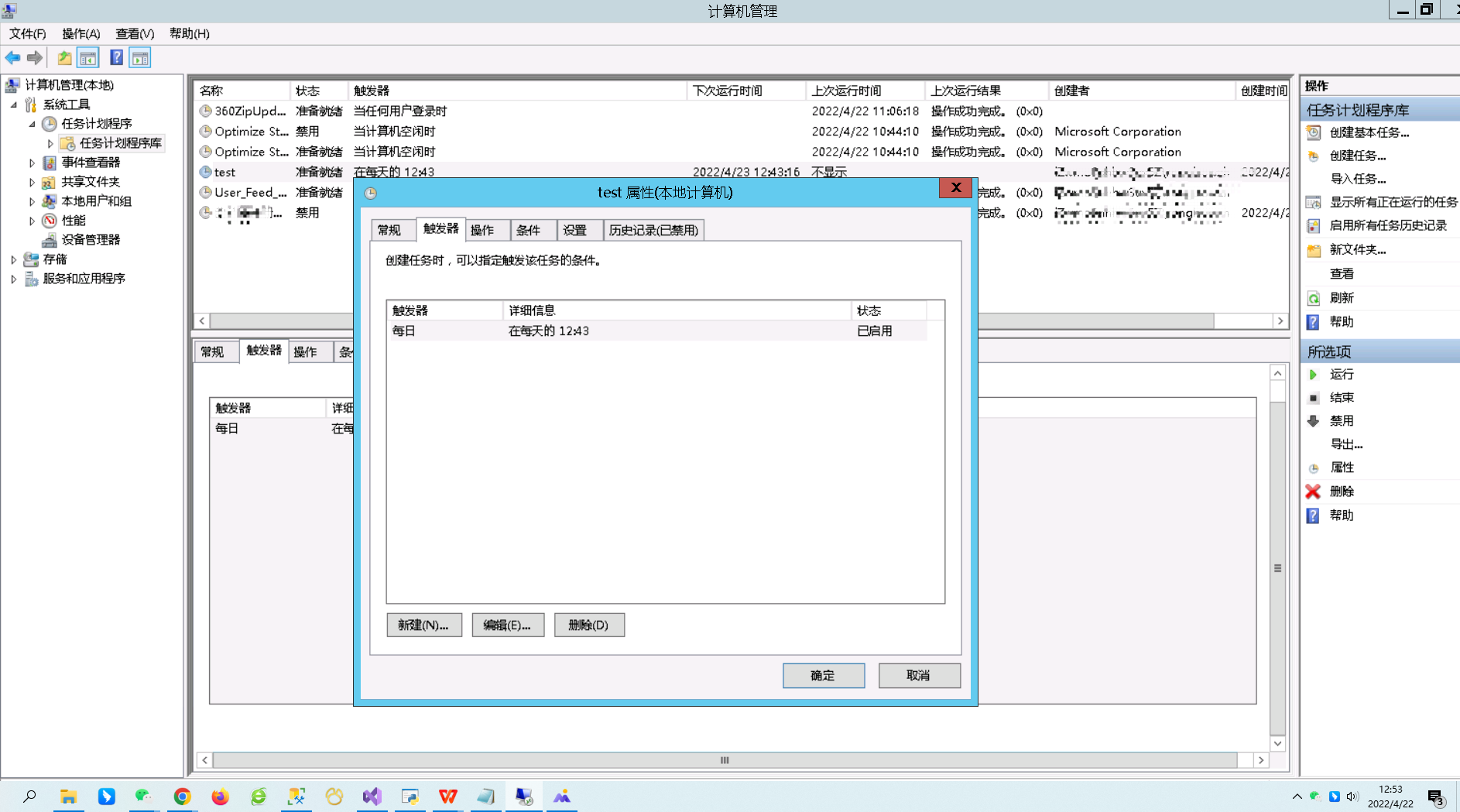Open Firefox from the taskbar

(x=221, y=796)
